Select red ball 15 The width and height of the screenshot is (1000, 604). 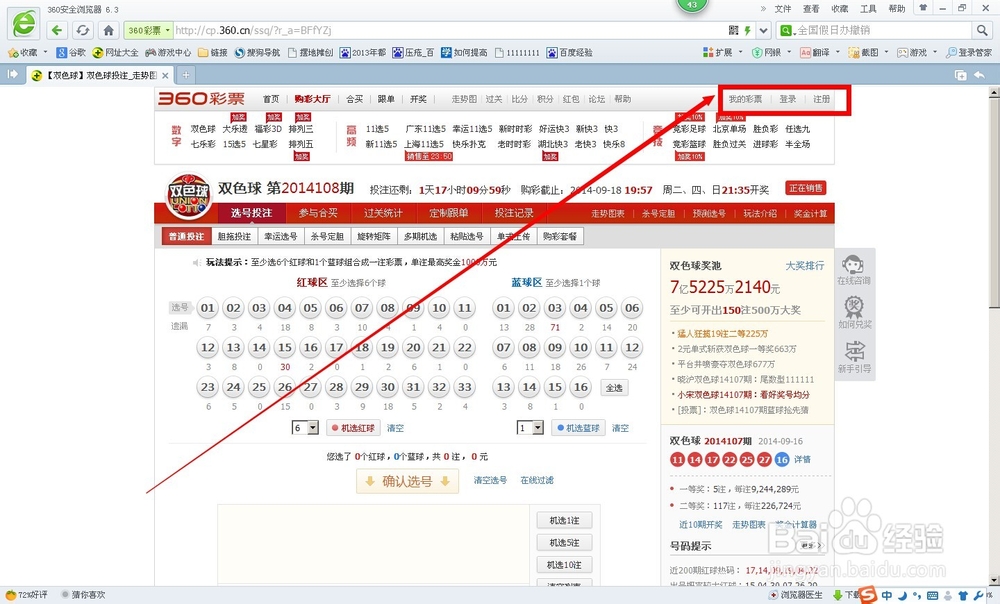(285, 348)
